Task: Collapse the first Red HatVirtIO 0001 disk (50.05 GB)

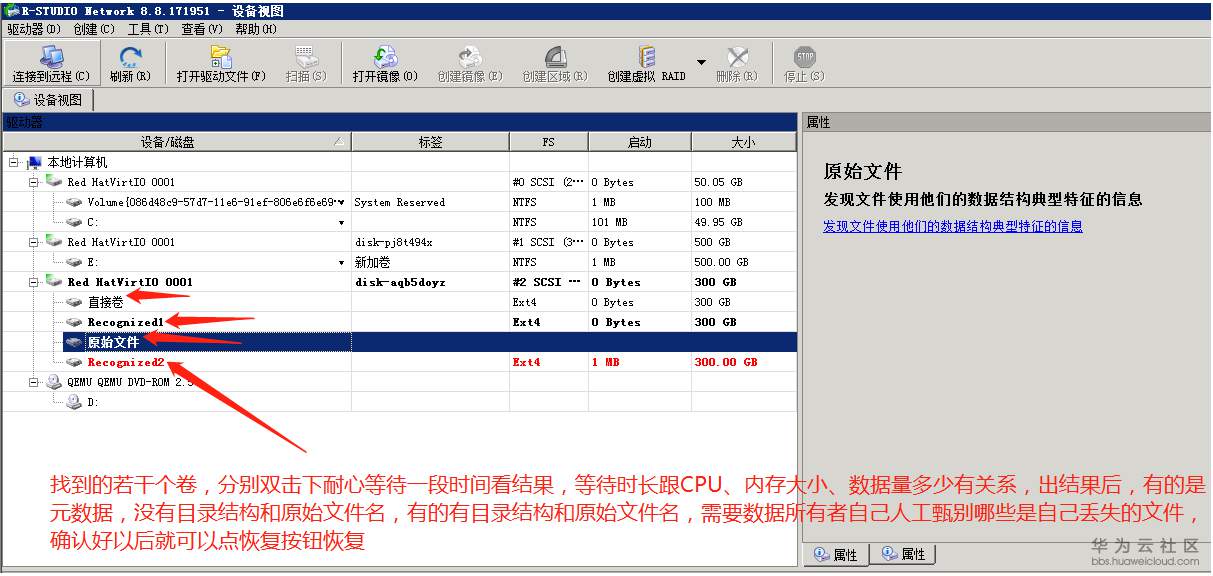Action: [34, 182]
